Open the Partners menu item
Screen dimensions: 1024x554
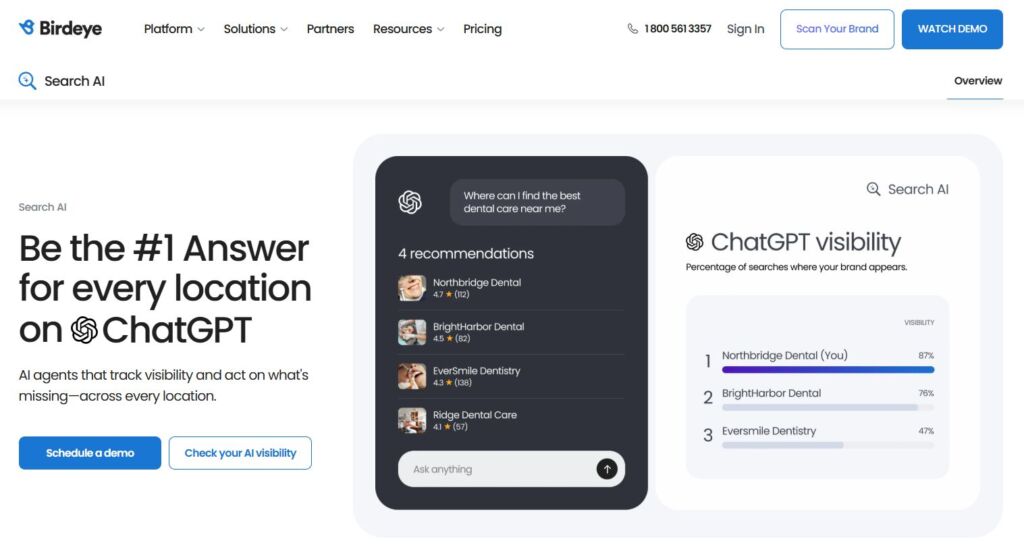coord(330,29)
